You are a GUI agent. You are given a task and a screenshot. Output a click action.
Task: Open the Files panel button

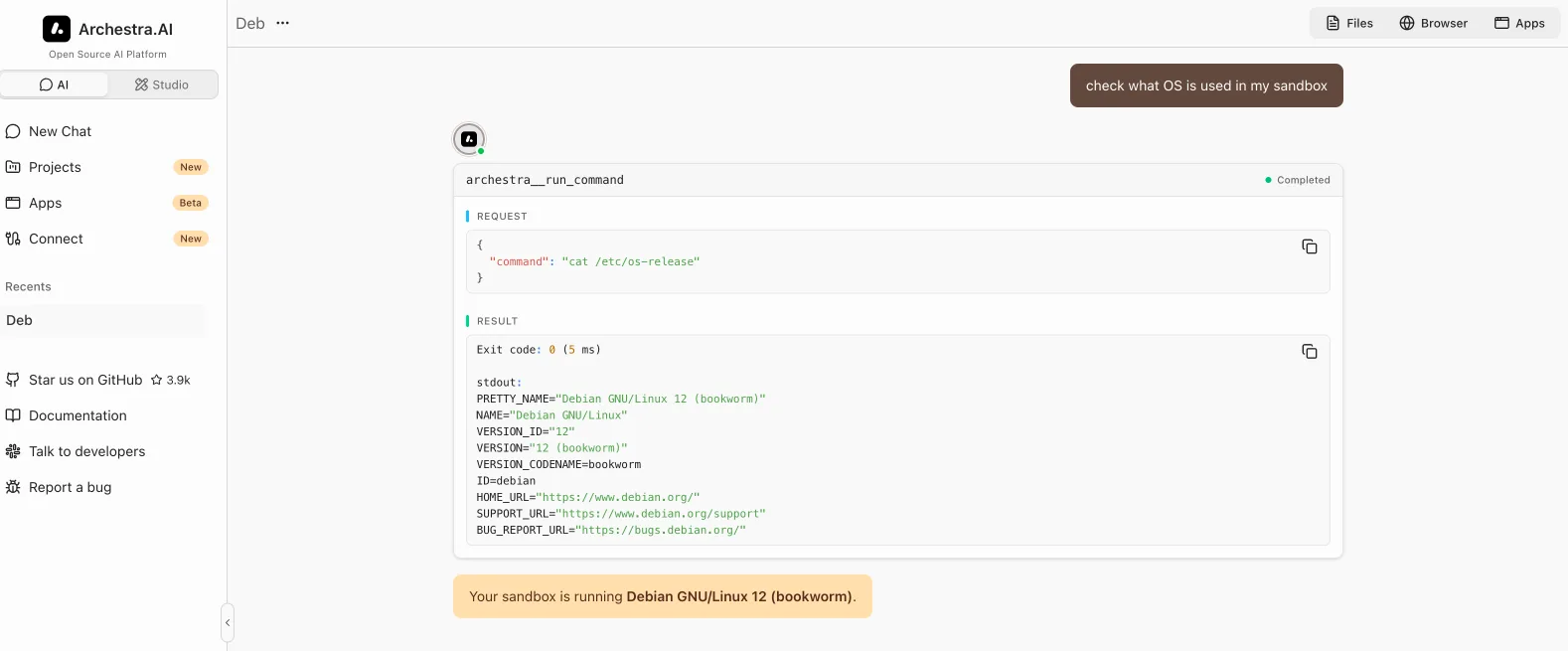[x=1349, y=23]
